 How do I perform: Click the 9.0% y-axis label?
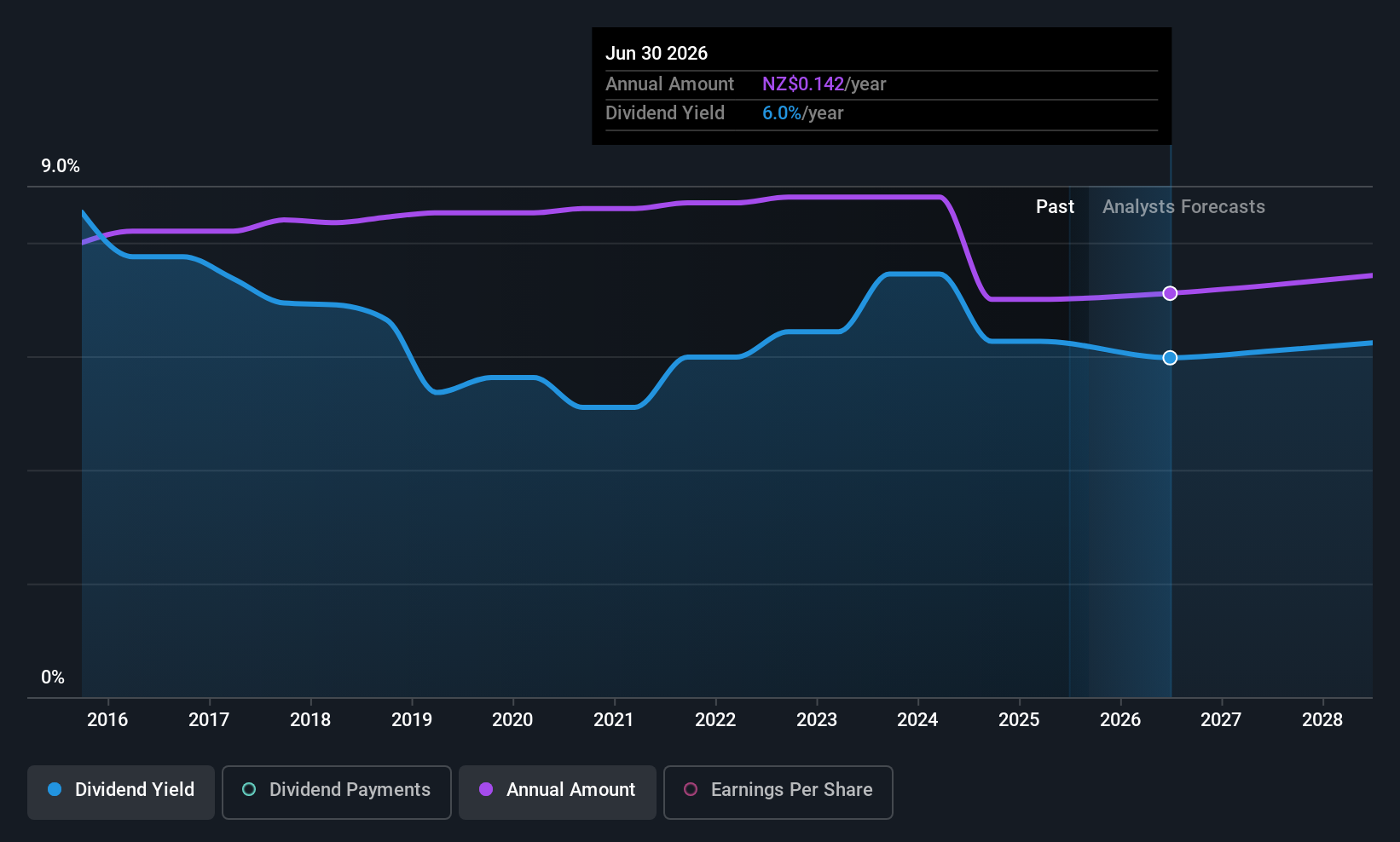coord(61,166)
